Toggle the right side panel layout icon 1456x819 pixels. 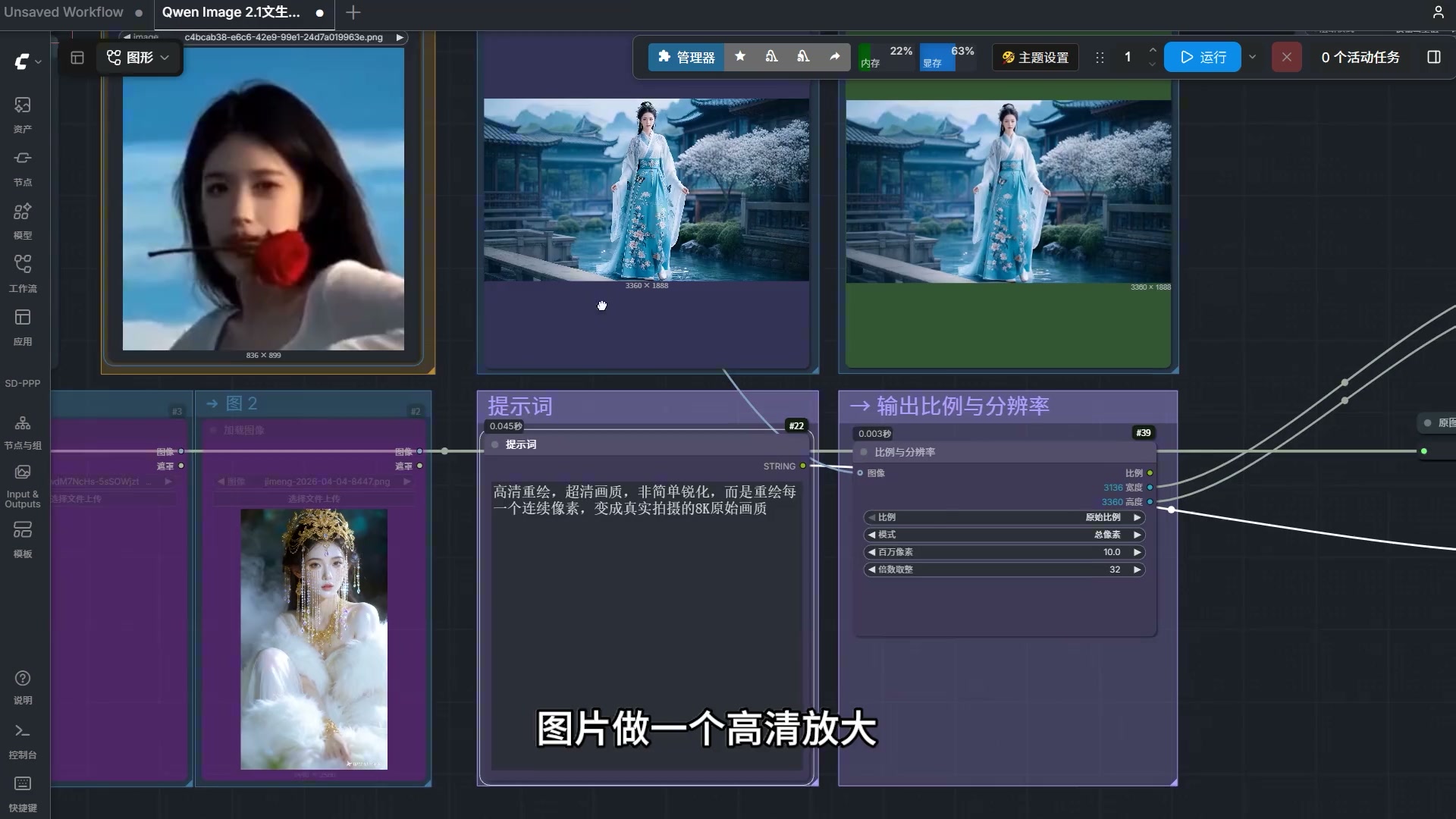1433,57
